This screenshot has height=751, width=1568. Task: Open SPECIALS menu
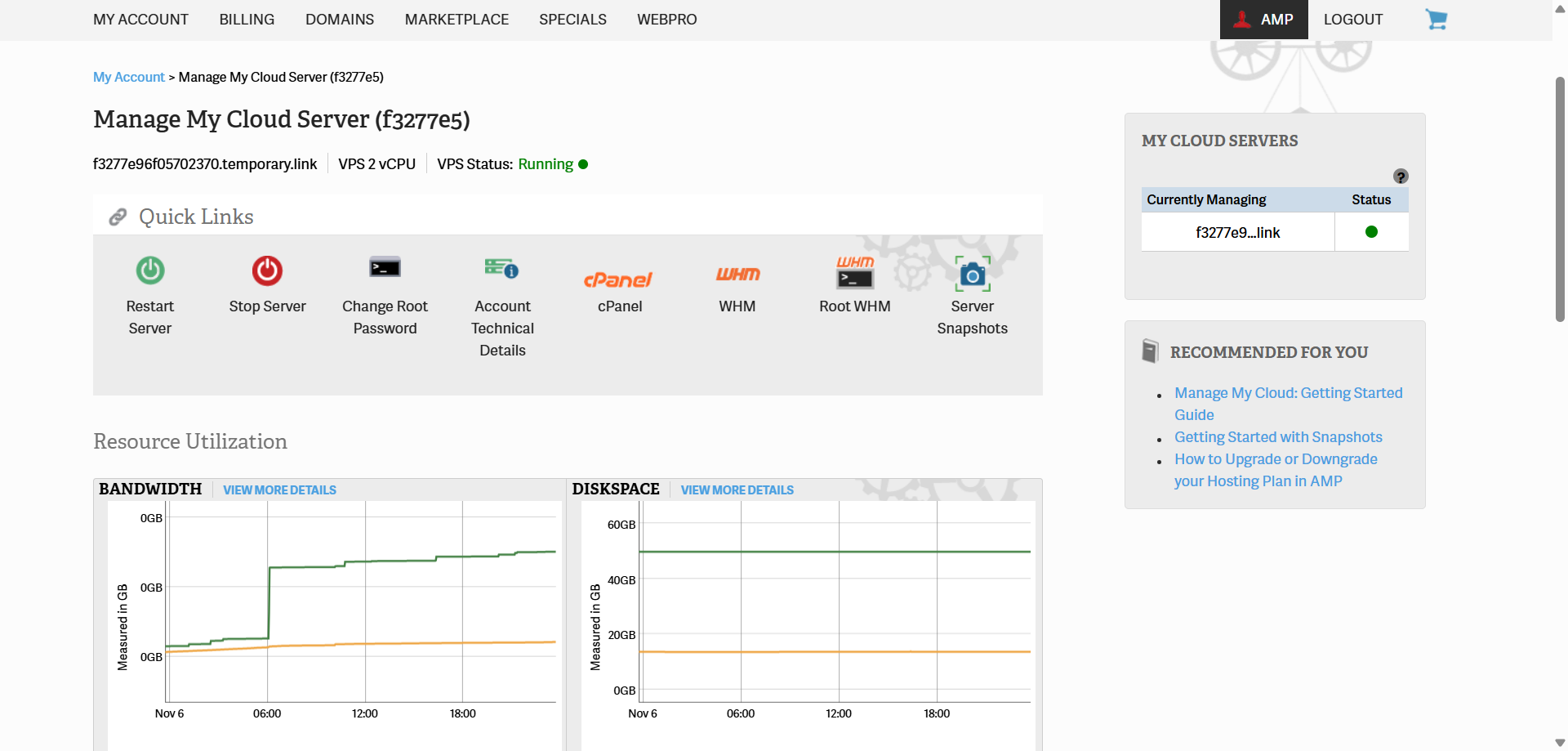(572, 20)
